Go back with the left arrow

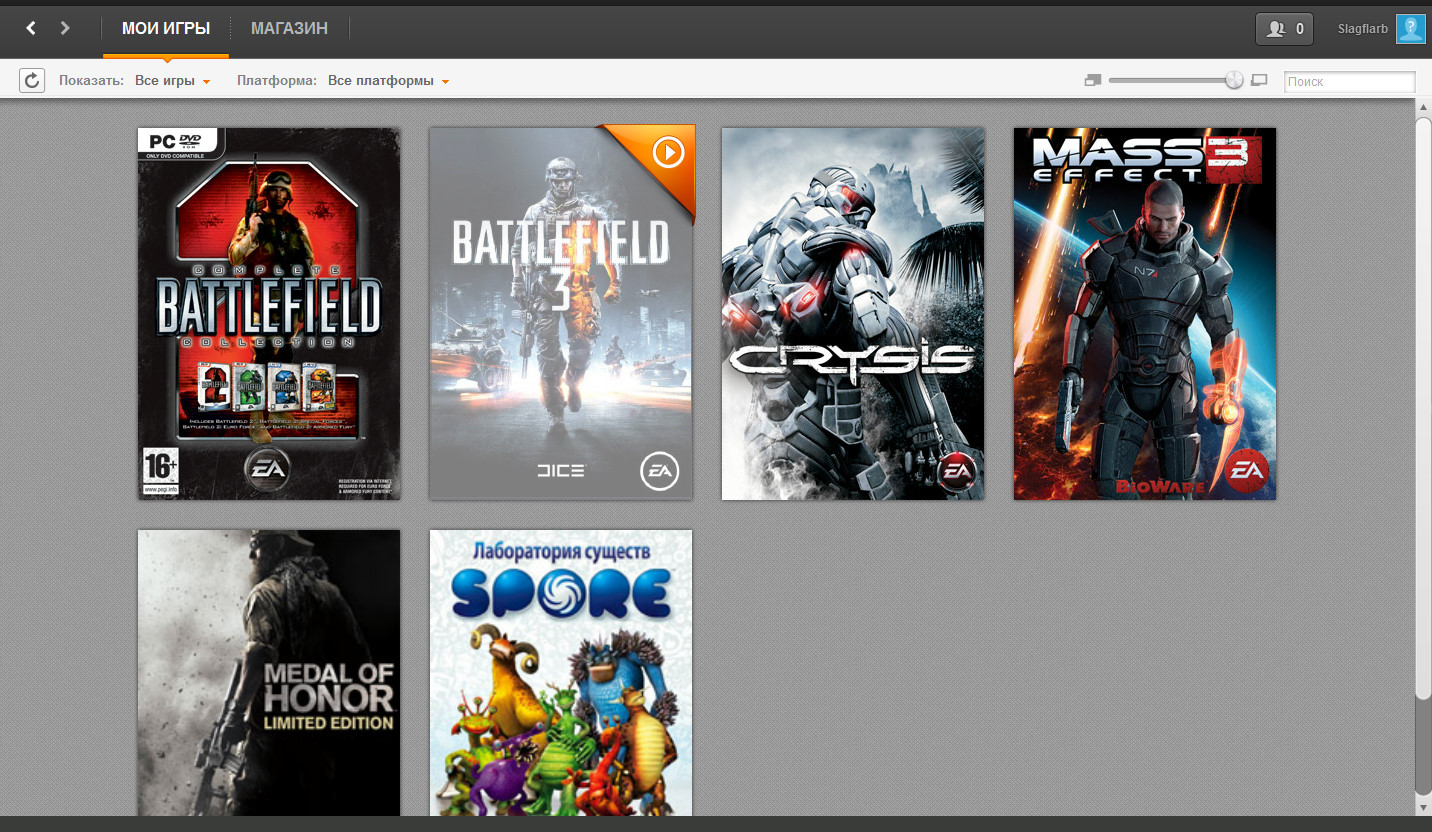pos(31,28)
